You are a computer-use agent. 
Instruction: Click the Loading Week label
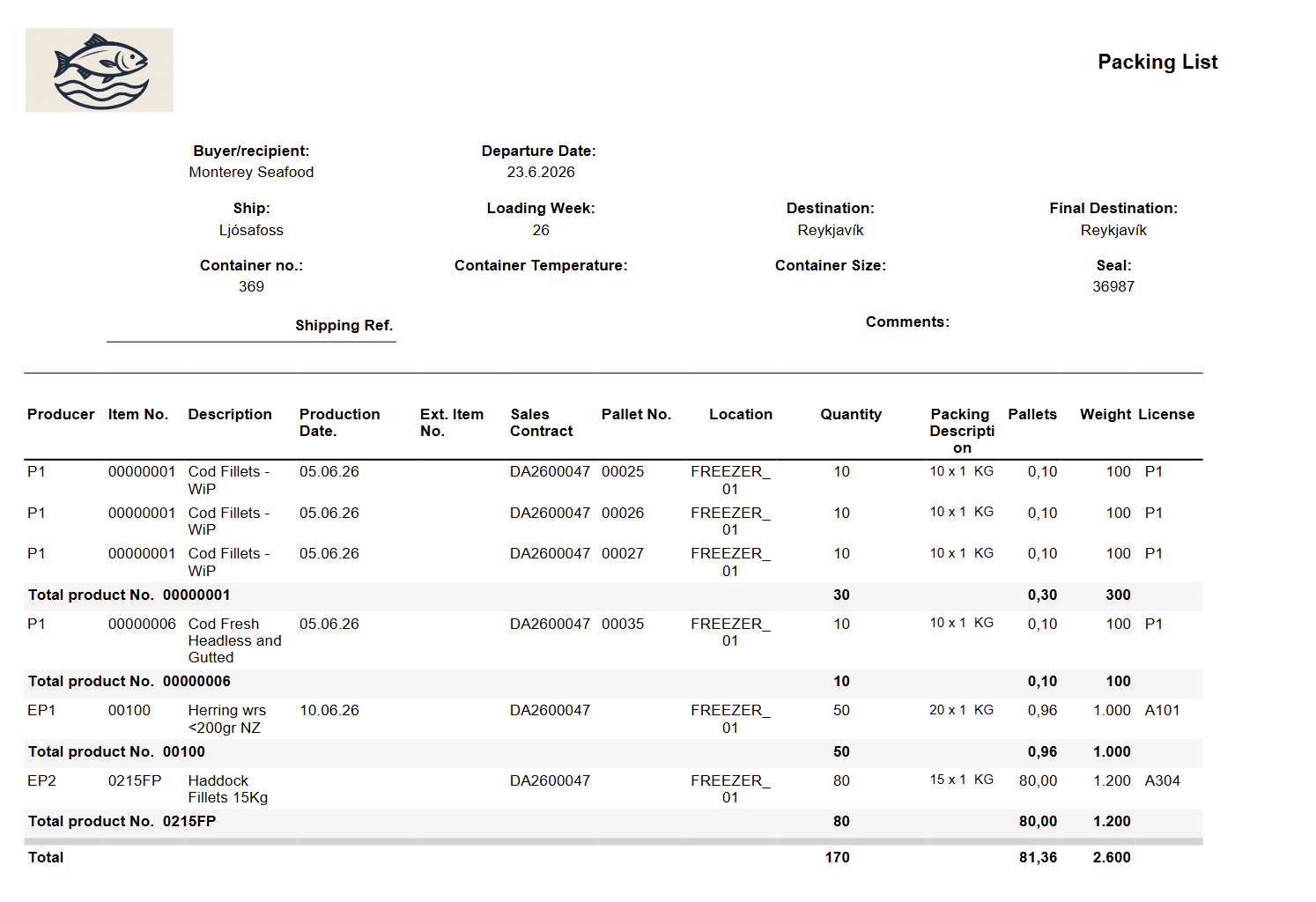pyautogui.click(x=541, y=208)
